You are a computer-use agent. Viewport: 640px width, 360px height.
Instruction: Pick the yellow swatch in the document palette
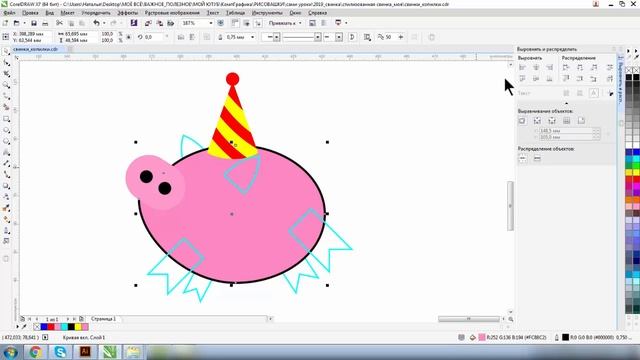pos(78,327)
